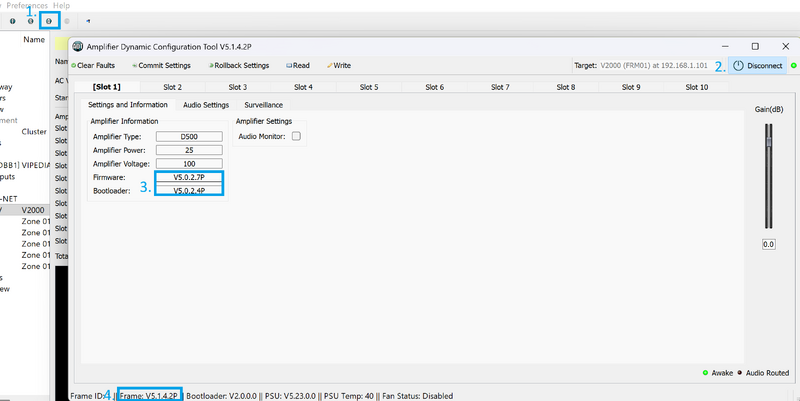Open the Surveillance sub-tab
Screen dimensions: 800x401
coord(263,105)
